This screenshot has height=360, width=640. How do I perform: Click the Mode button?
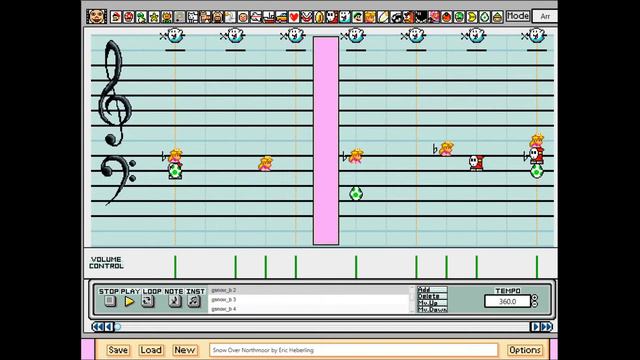point(518,16)
